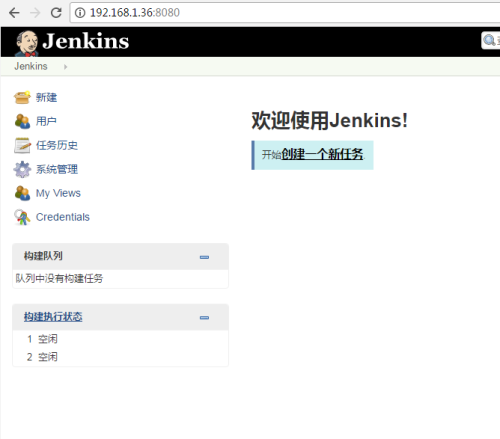Open the 系统管理 link
This screenshot has width=500, height=439.
[57, 169]
